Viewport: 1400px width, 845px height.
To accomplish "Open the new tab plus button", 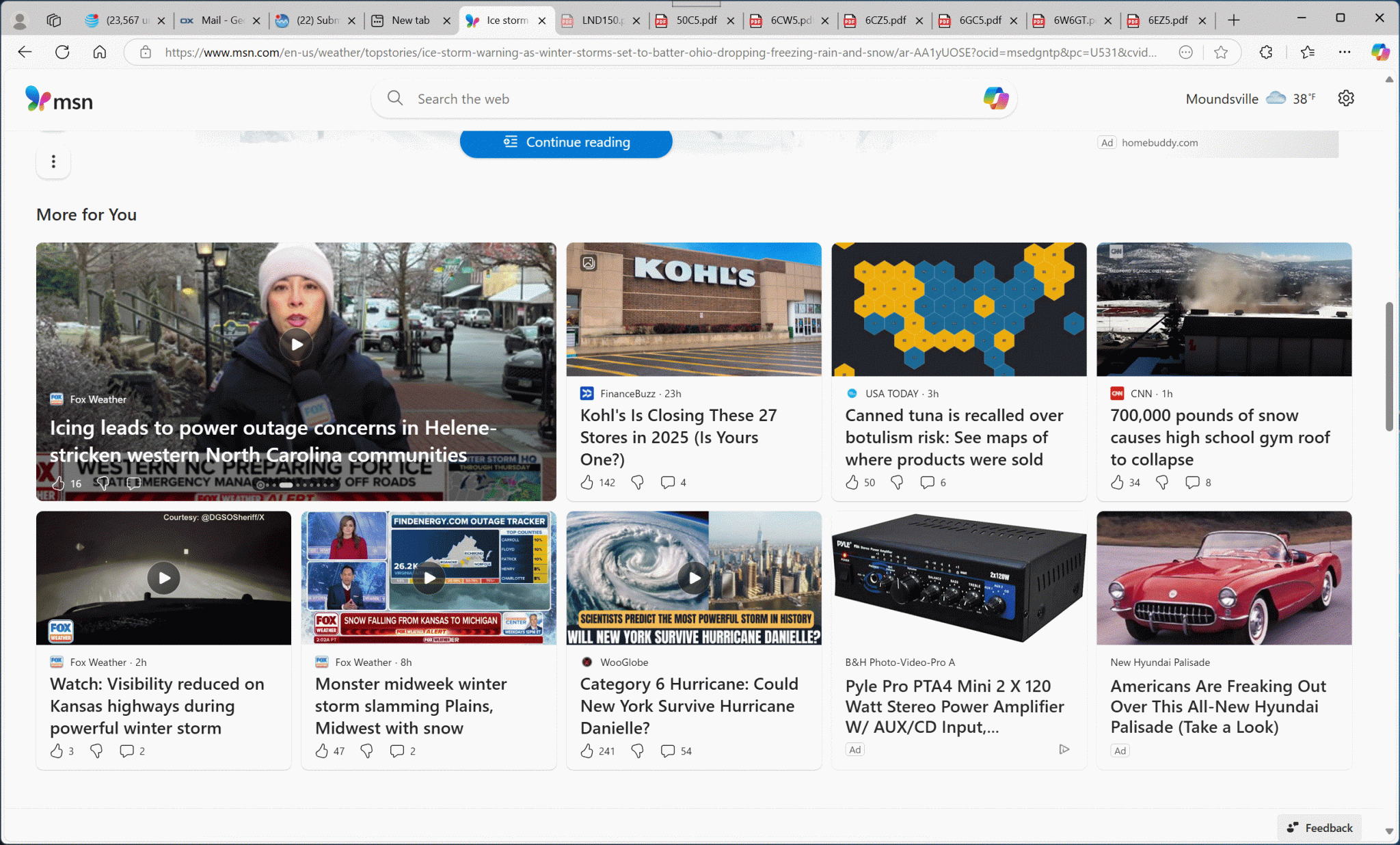I will (x=1234, y=21).
